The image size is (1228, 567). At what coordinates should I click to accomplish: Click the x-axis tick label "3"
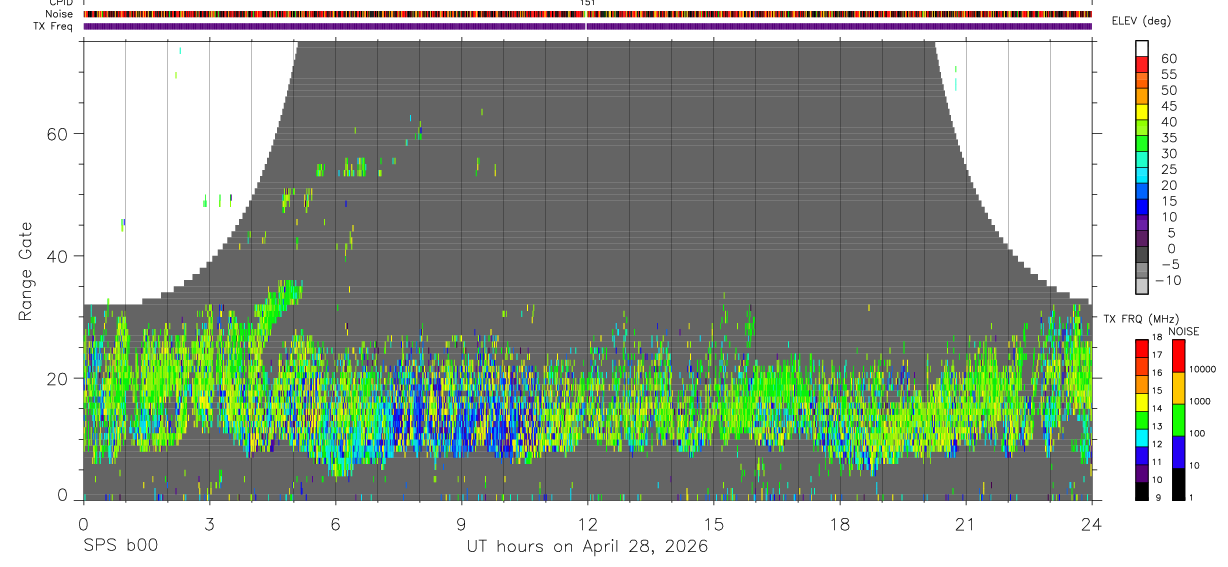[209, 524]
